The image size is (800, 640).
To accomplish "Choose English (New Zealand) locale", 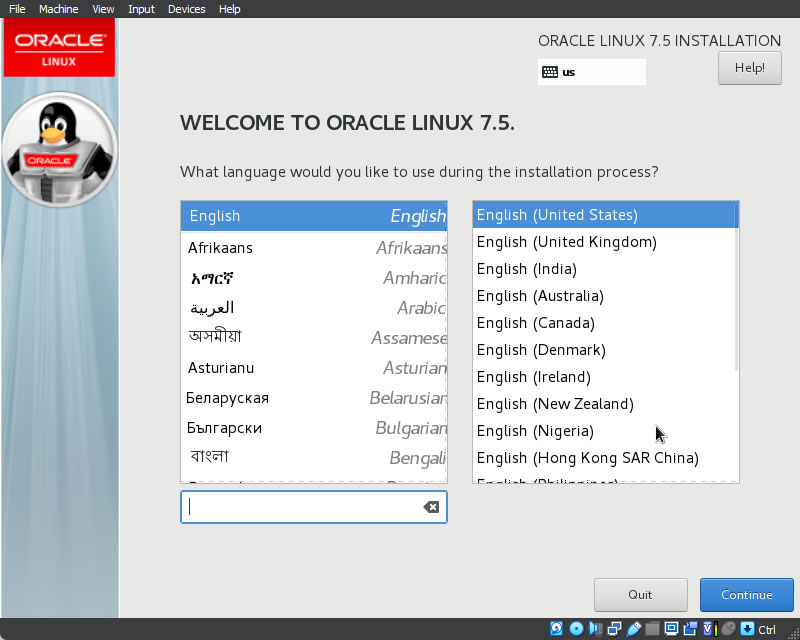I will [x=605, y=404].
